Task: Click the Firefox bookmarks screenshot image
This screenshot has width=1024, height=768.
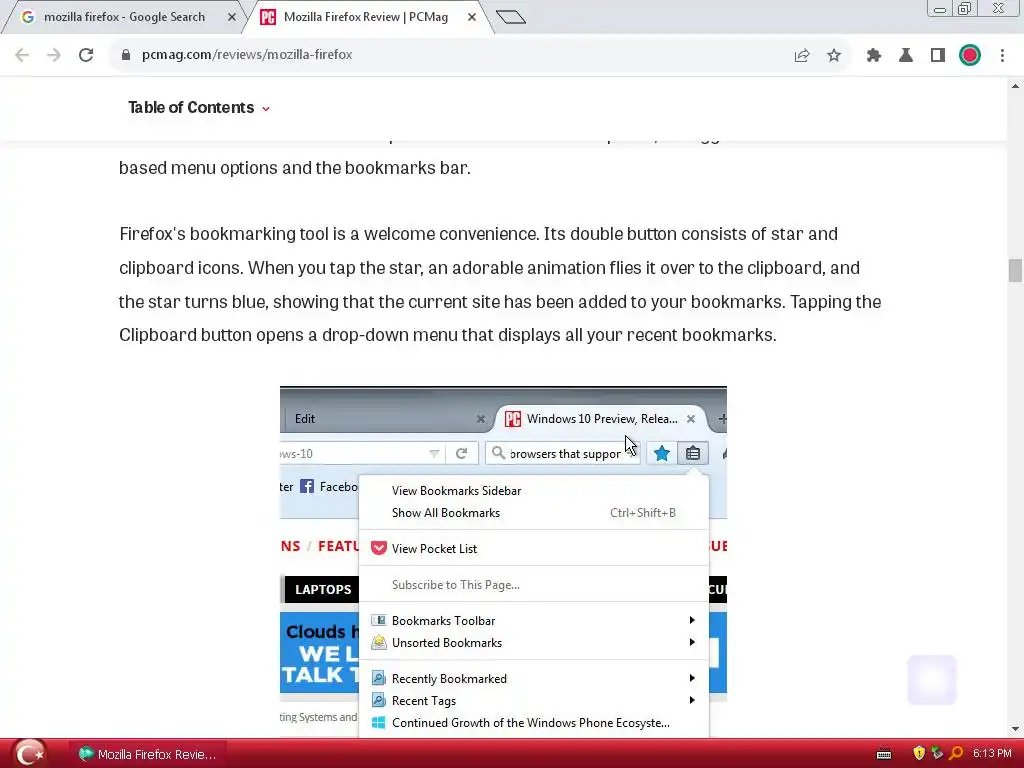Action: click(x=503, y=562)
